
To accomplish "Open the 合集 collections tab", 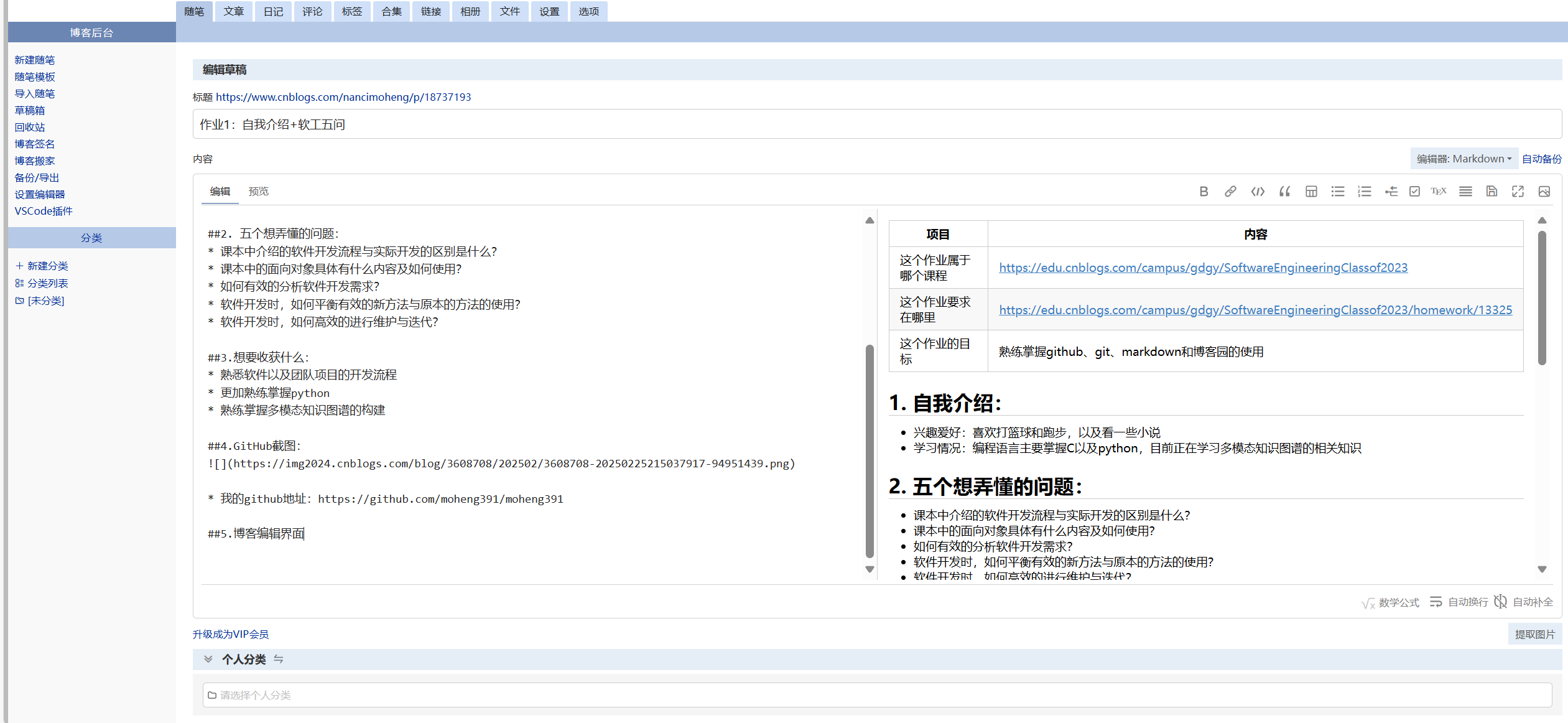I will (x=391, y=11).
